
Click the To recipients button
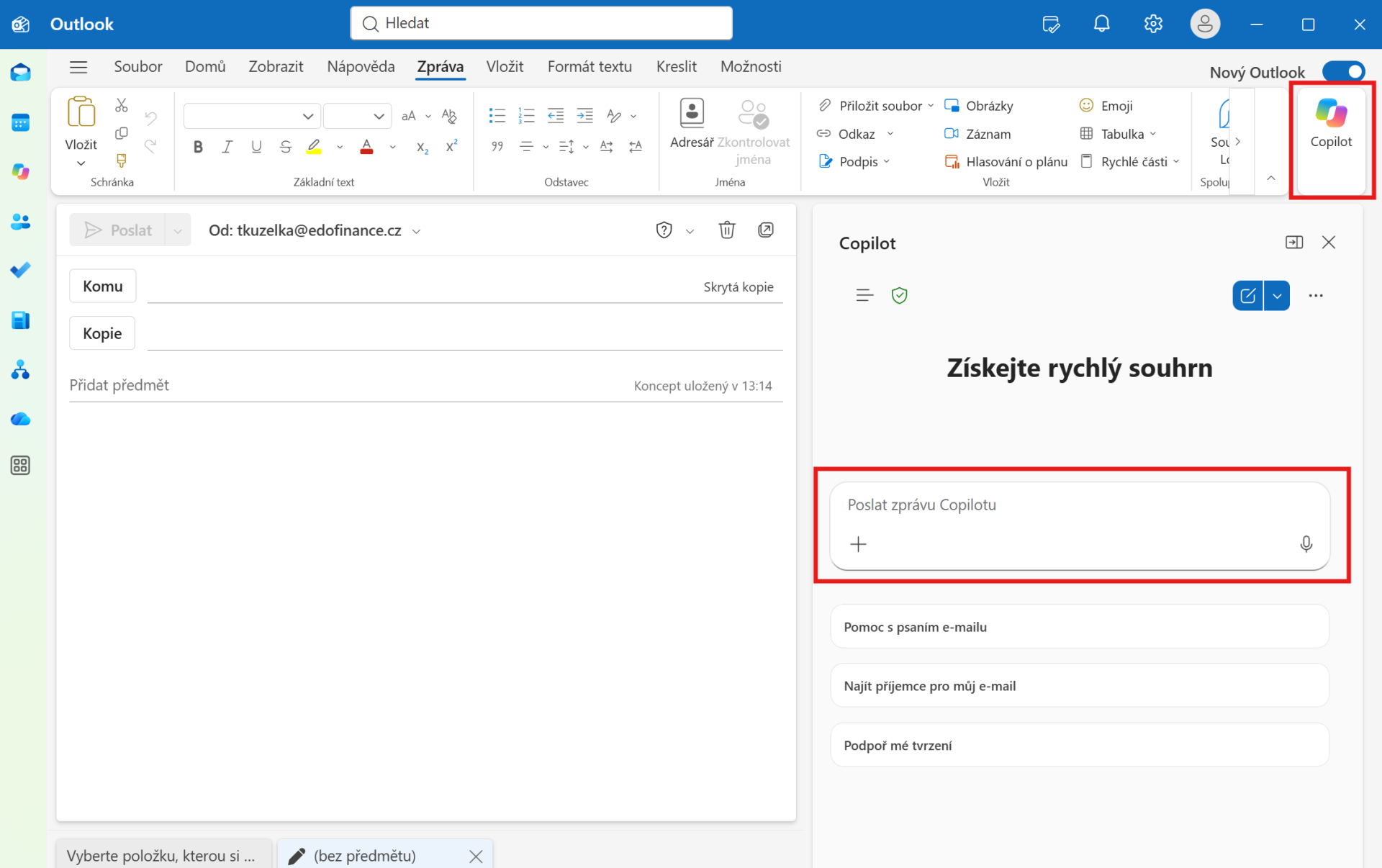[102, 286]
